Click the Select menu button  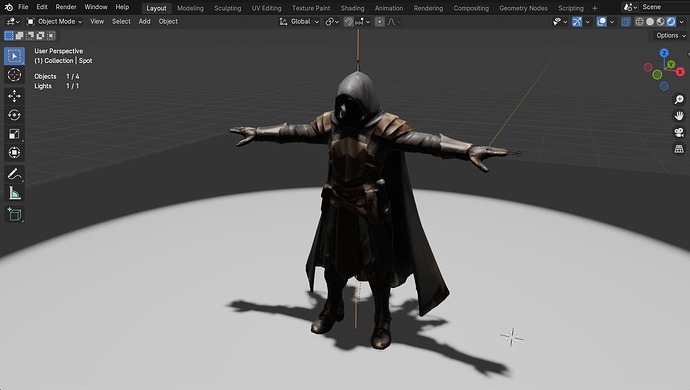click(121, 21)
